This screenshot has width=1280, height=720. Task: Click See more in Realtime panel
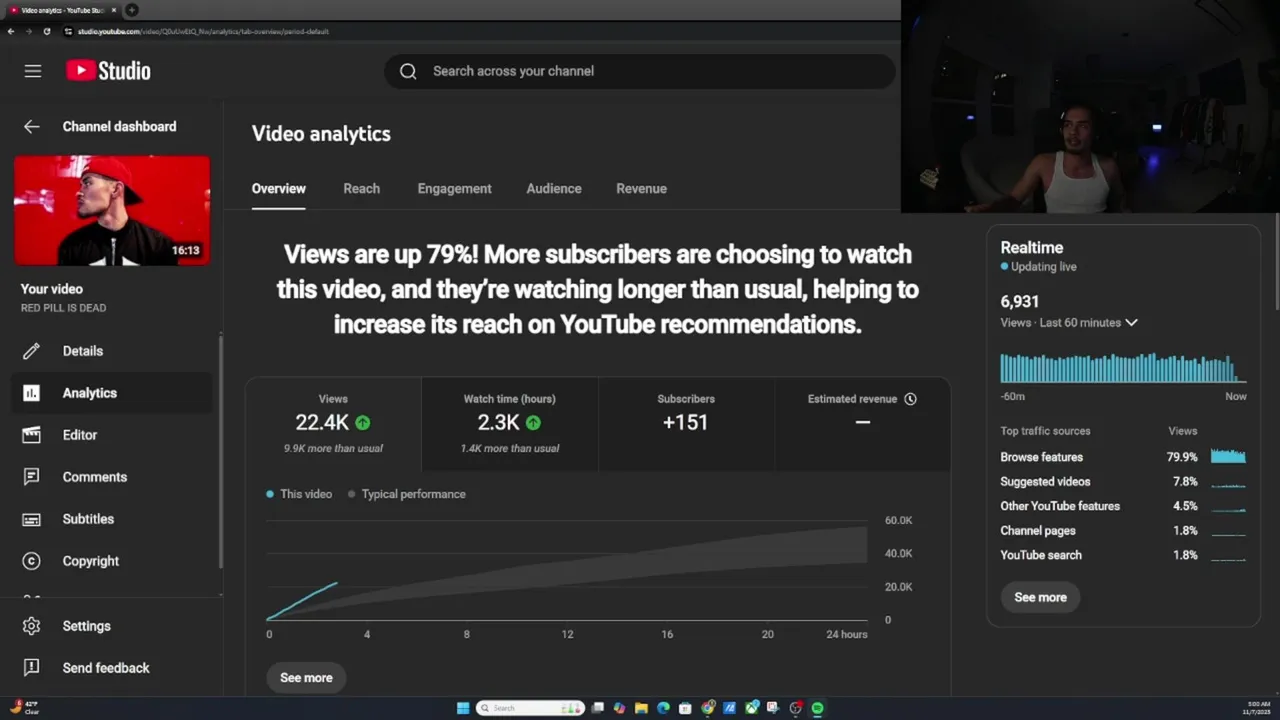click(1040, 597)
